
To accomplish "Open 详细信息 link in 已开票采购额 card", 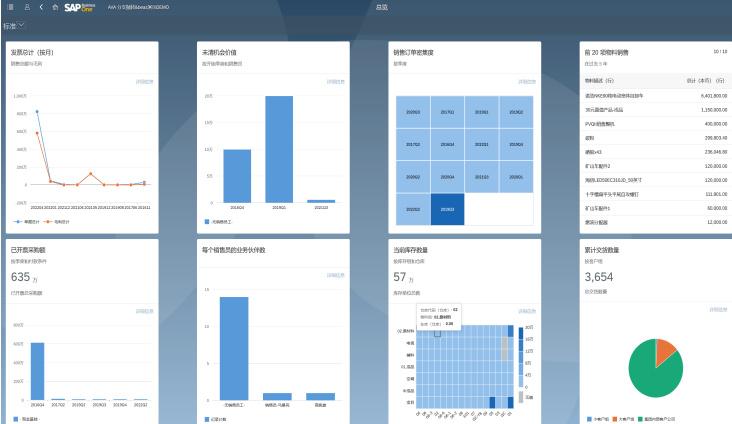I will (x=145, y=311).
